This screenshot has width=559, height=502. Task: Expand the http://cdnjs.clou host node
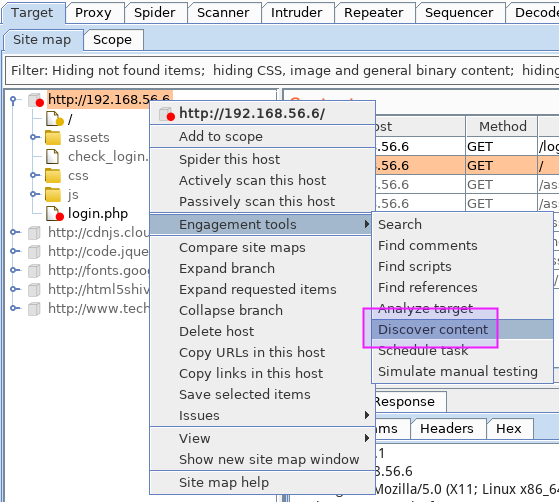point(14,232)
